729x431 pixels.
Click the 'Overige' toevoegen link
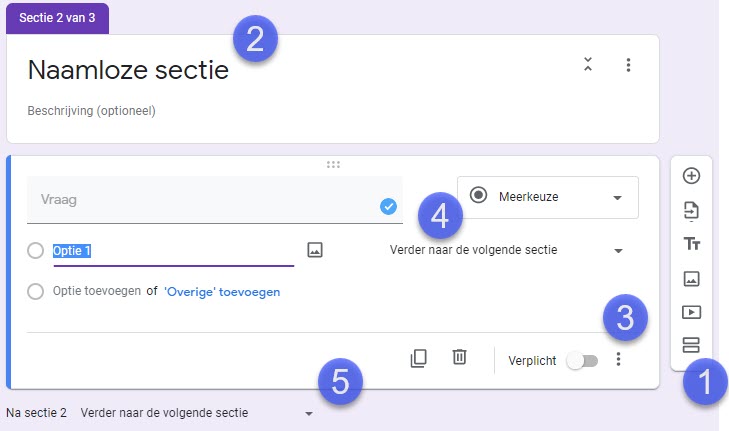(222, 292)
